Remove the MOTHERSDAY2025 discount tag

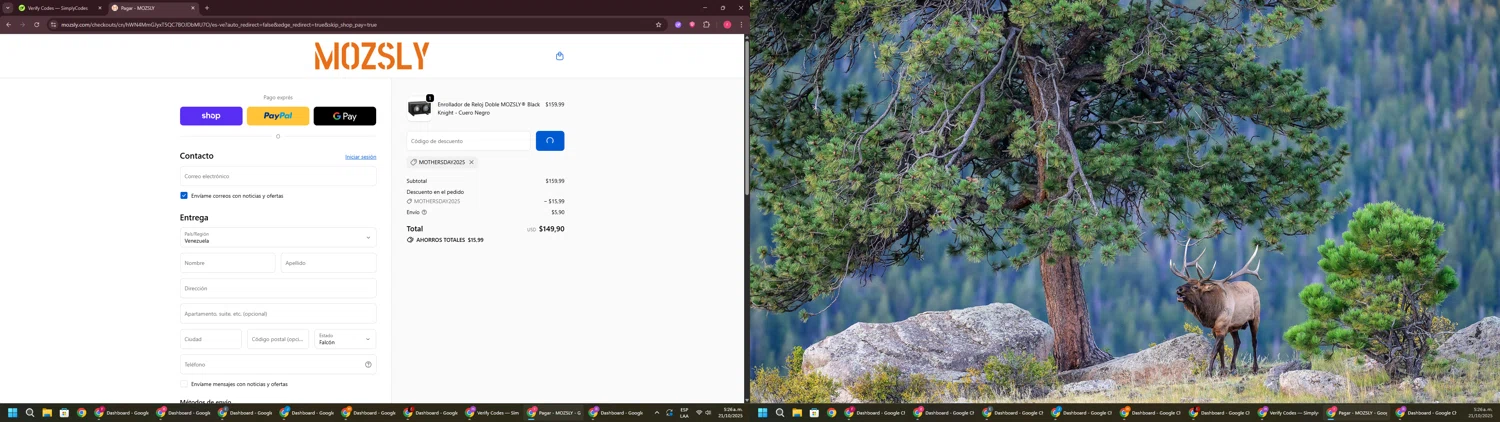pyautogui.click(x=471, y=162)
